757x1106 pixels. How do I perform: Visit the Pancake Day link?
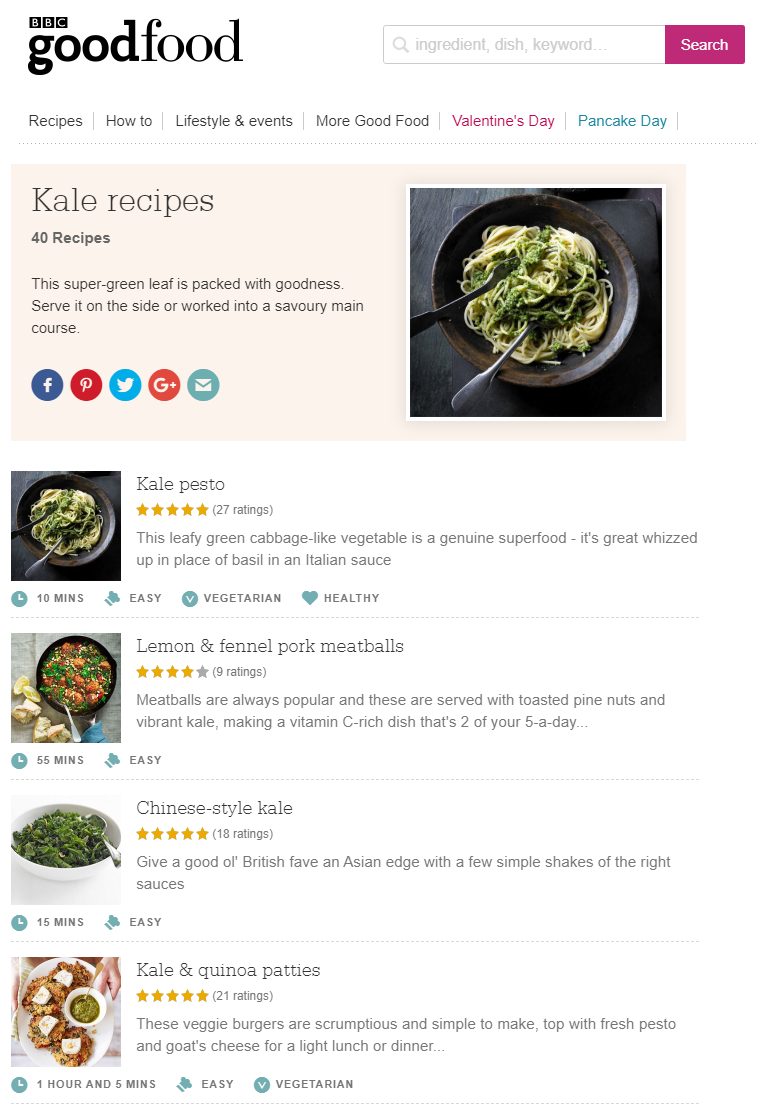point(622,121)
